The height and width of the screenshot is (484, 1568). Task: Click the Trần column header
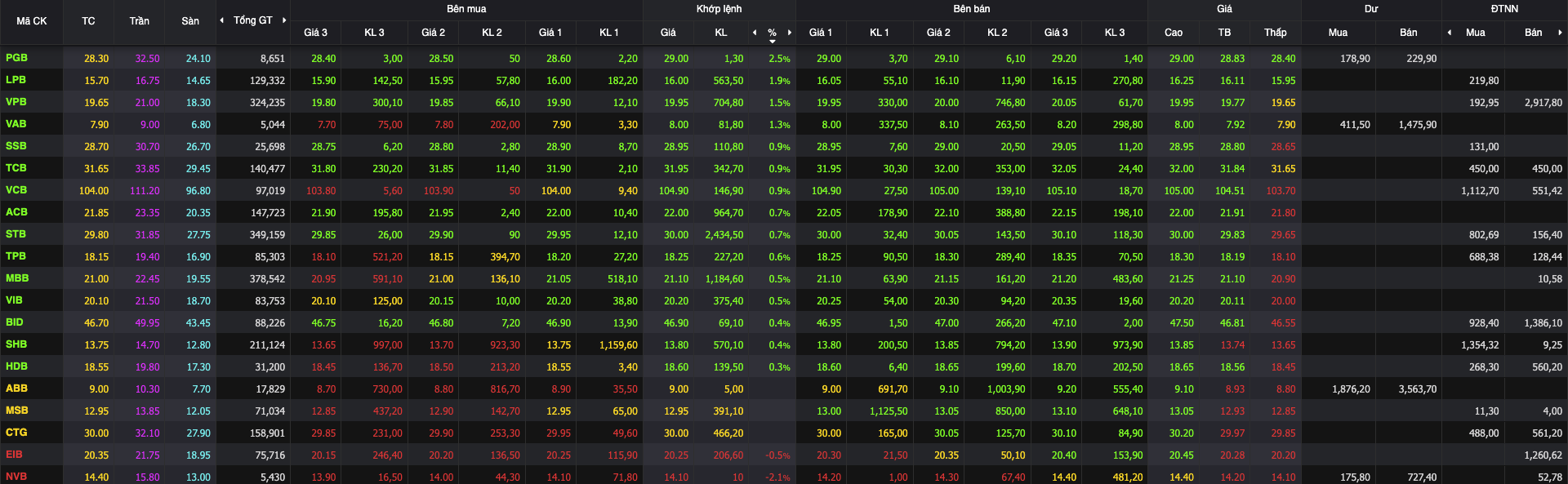(139, 21)
